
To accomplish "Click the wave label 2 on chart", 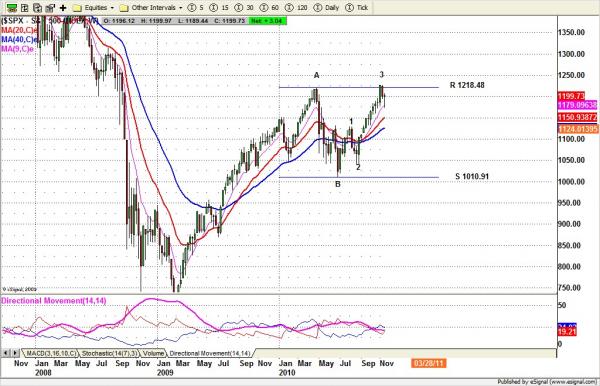I will click(x=358, y=167).
